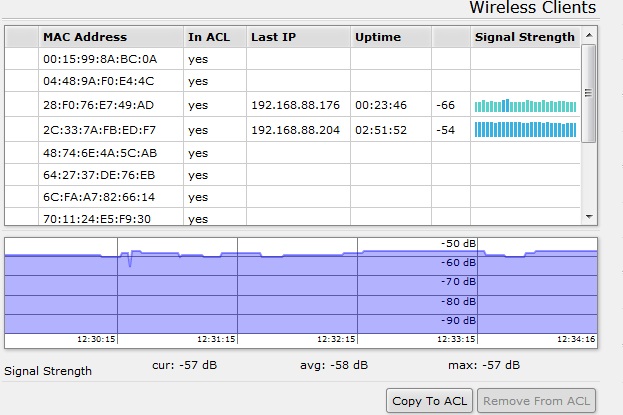Click the Signal Strength column header

(524, 37)
